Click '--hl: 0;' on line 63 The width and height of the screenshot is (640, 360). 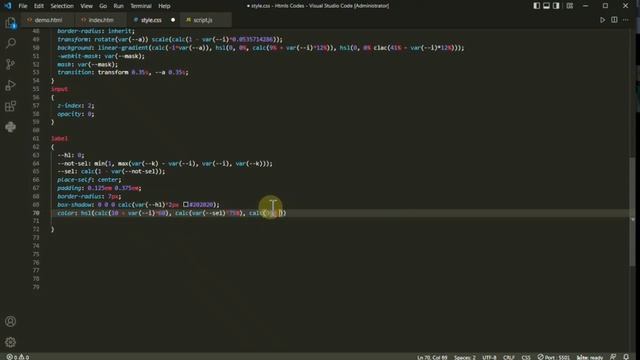[x=71, y=155]
